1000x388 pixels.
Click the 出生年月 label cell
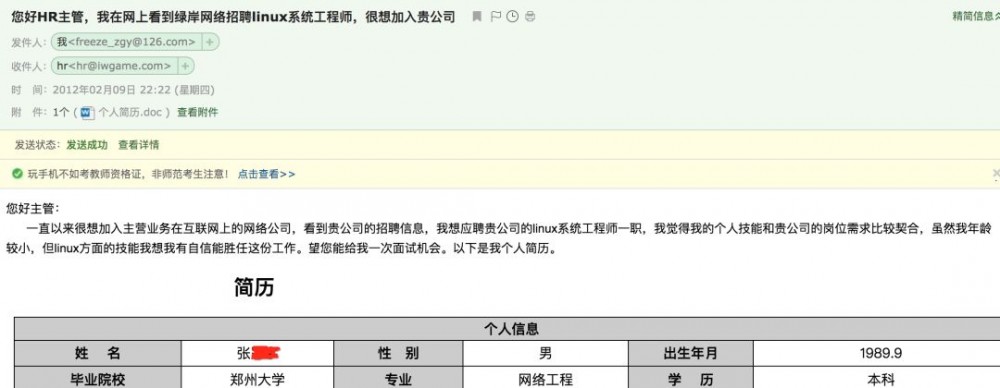[x=691, y=354]
